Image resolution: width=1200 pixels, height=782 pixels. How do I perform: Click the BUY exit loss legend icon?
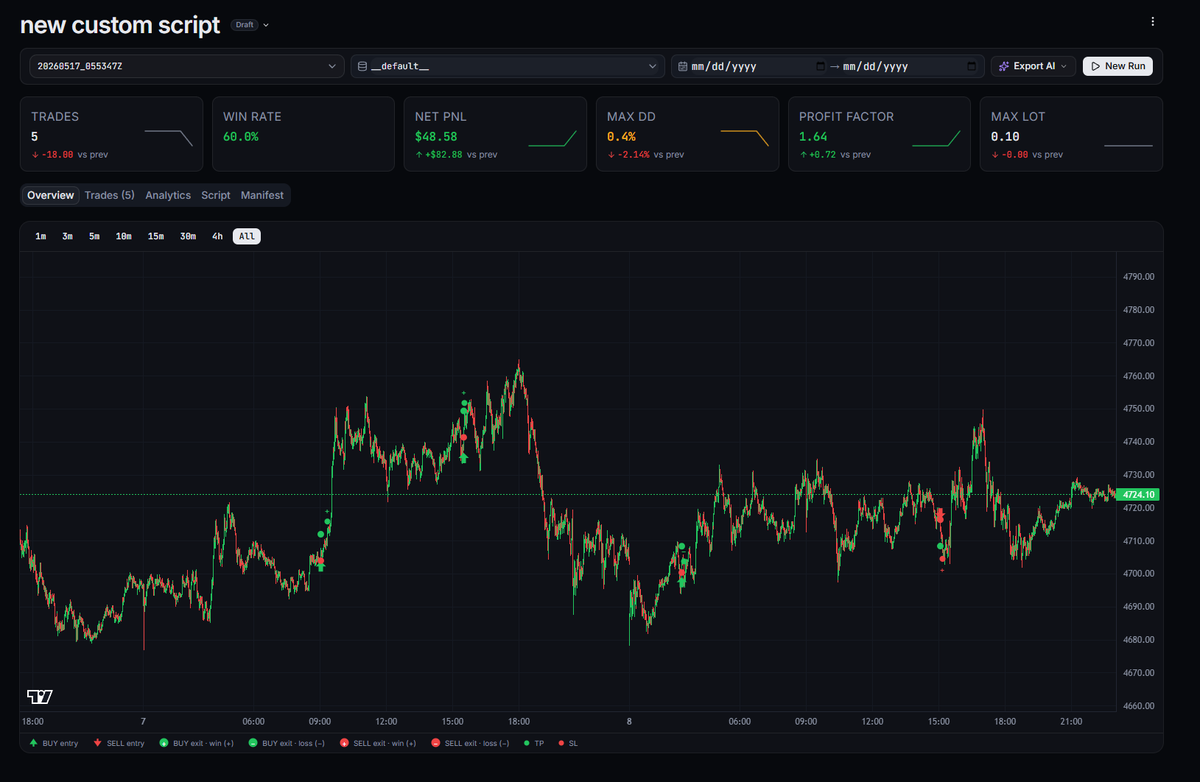(x=253, y=743)
